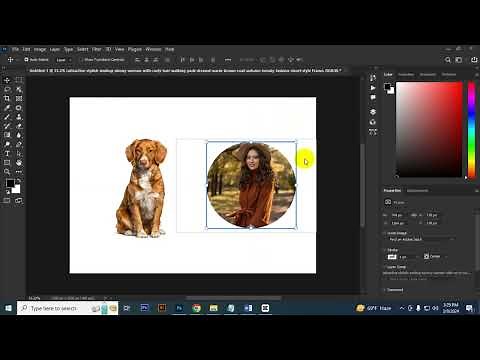The height and width of the screenshot is (360, 480).
Task: Select the Crop tool
Action: (7, 99)
